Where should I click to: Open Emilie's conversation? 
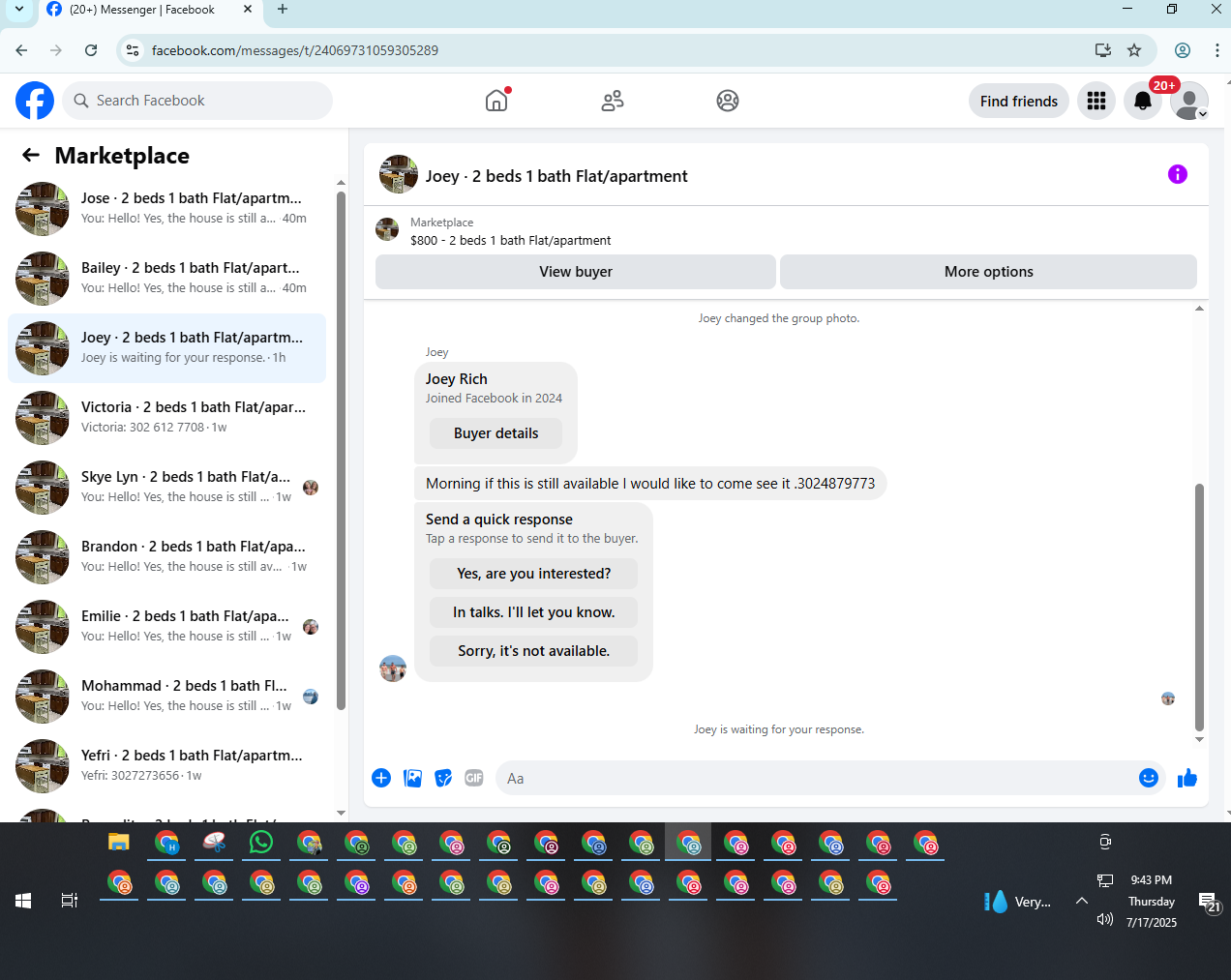pos(166,627)
